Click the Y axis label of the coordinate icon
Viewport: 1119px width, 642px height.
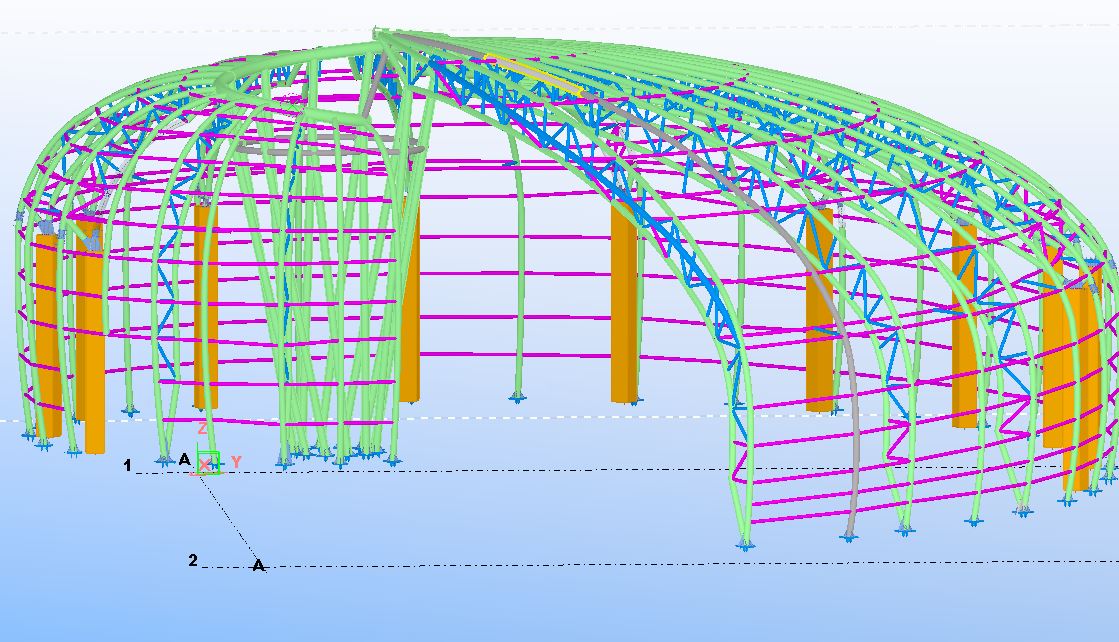point(236,462)
